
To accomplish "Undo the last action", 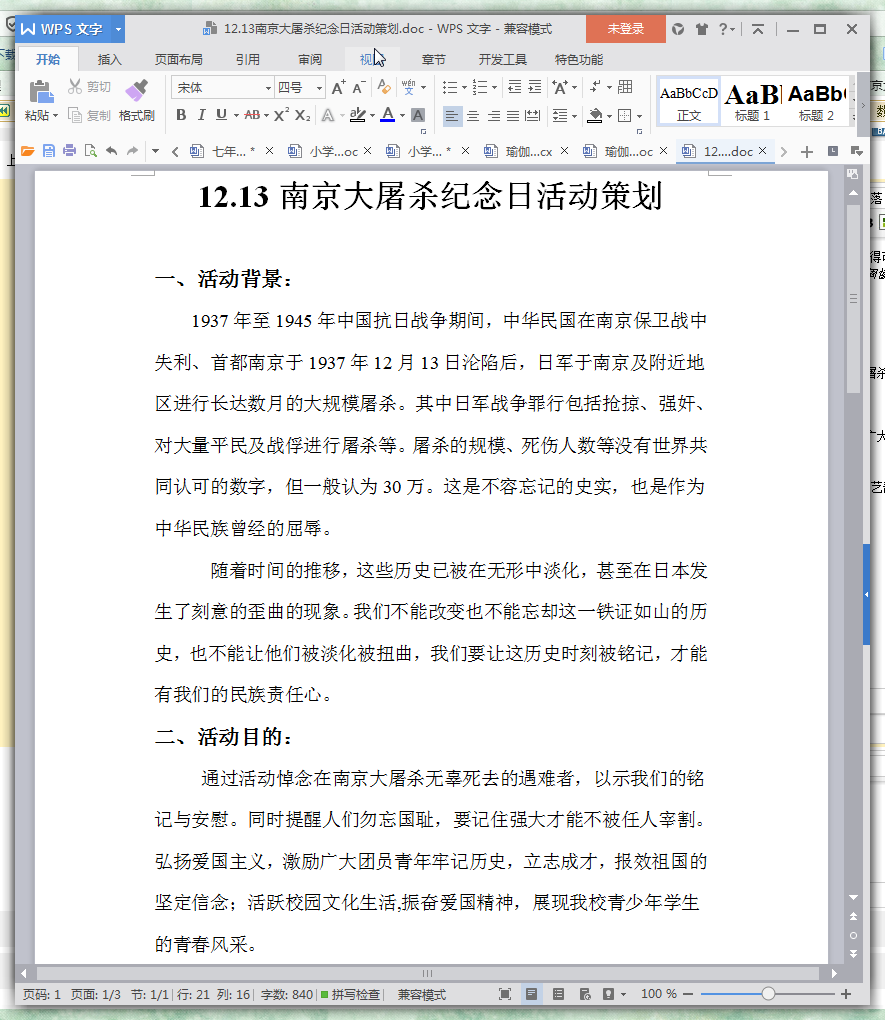I will tap(112, 152).
